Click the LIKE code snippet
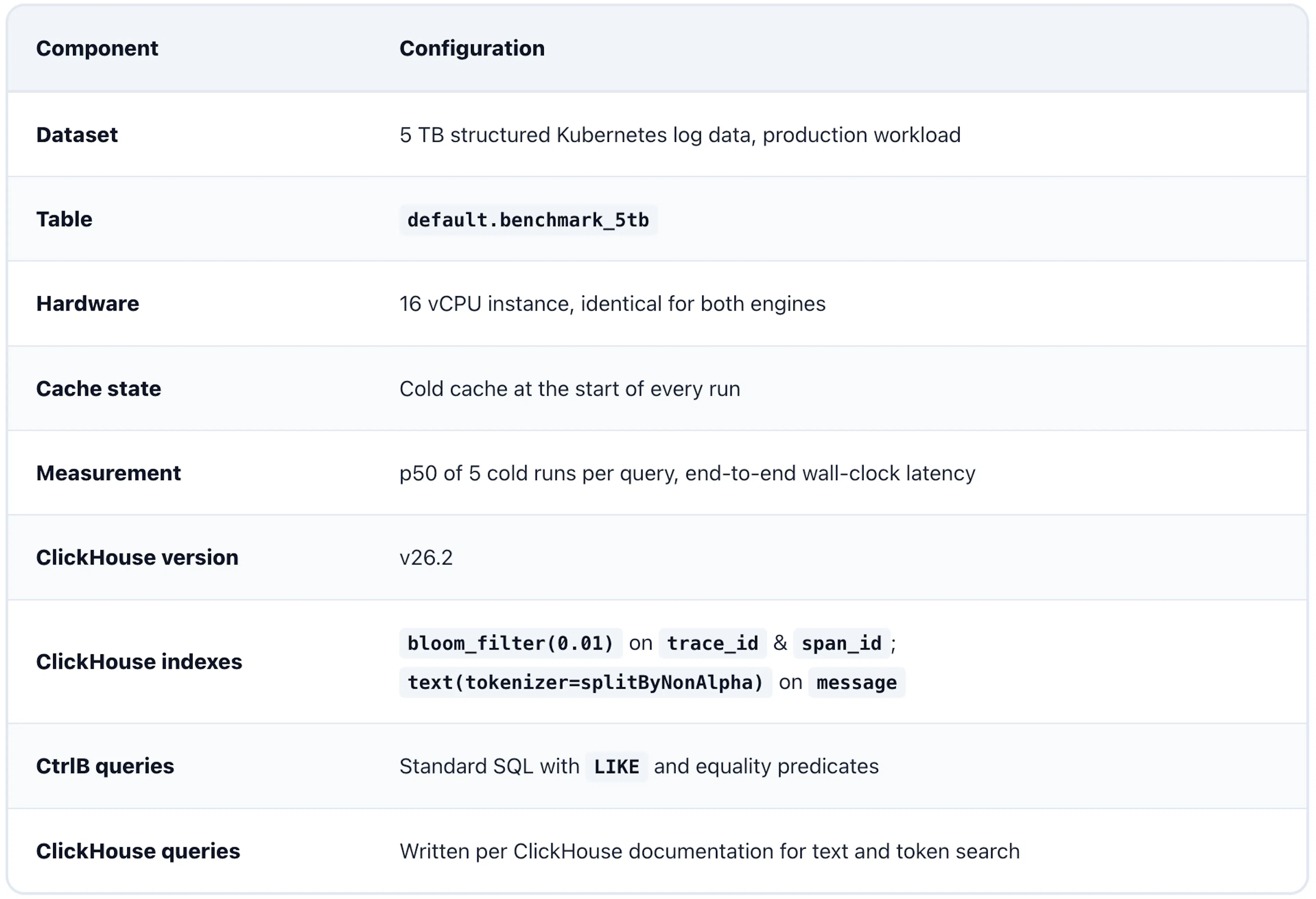The width and height of the screenshot is (1316, 899). click(x=616, y=767)
